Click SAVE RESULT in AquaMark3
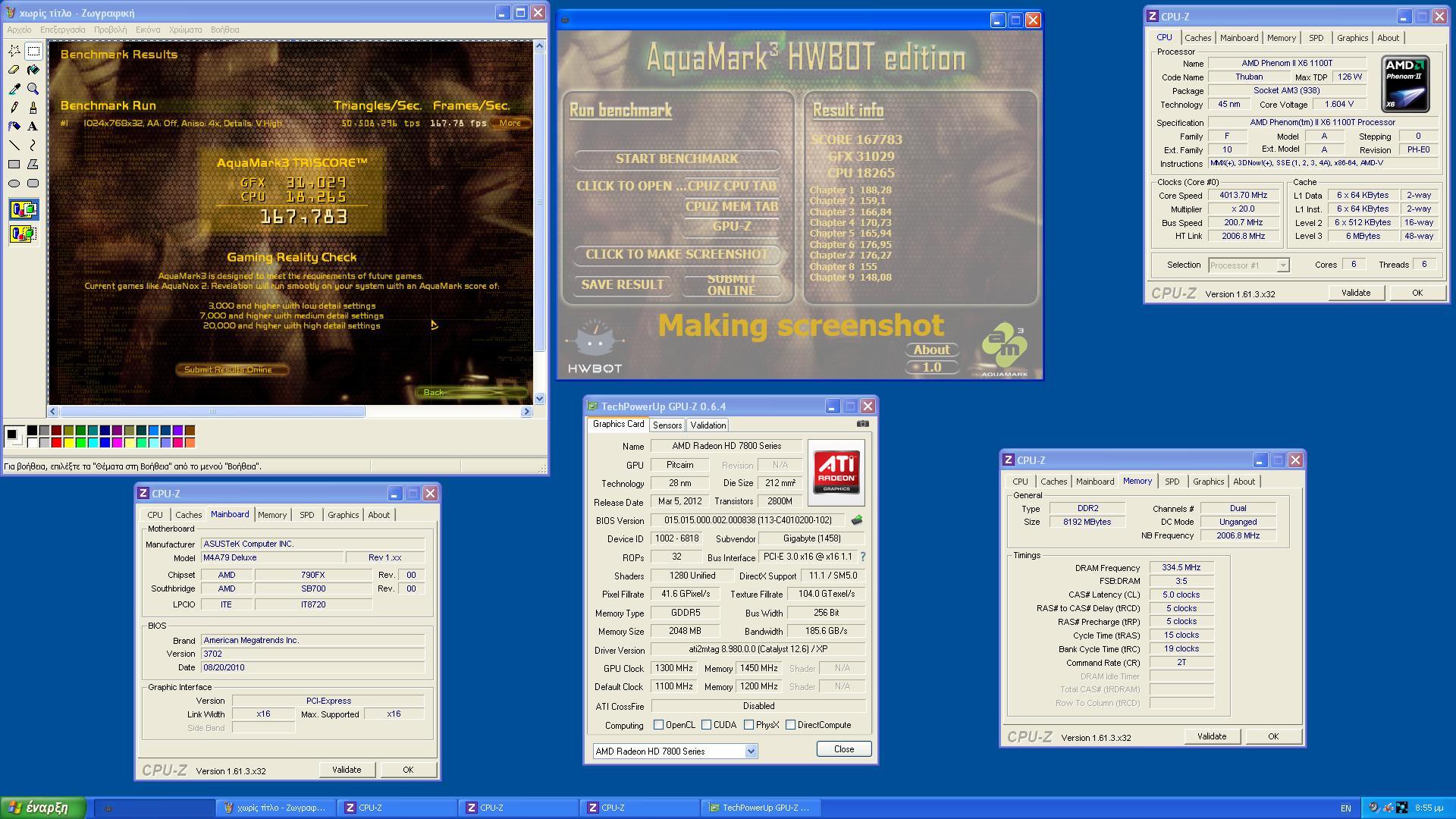The width and height of the screenshot is (1456, 819). (623, 284)
